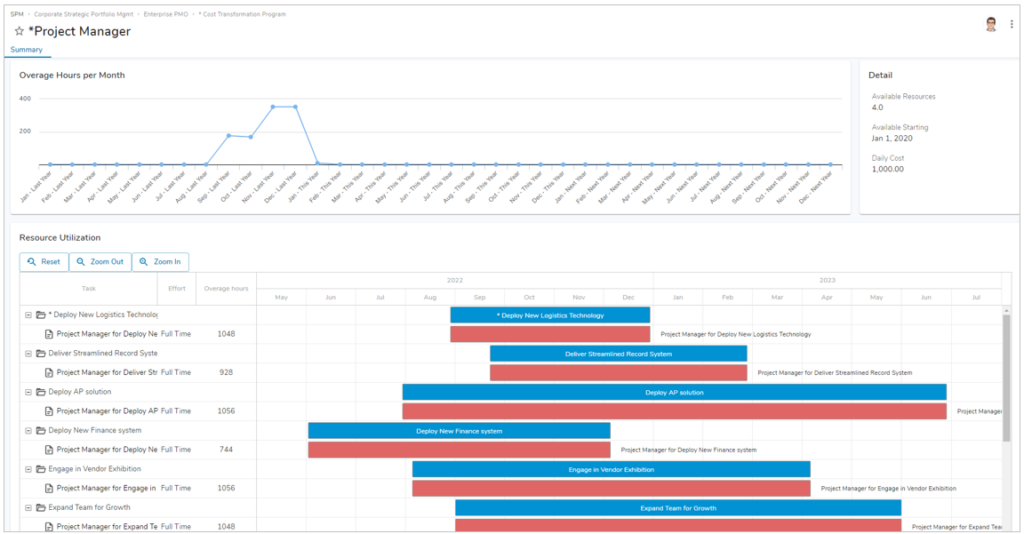1024x534 pixels.
Task: Click the Oct - Last Year chart data point
Action: (251, 137)
